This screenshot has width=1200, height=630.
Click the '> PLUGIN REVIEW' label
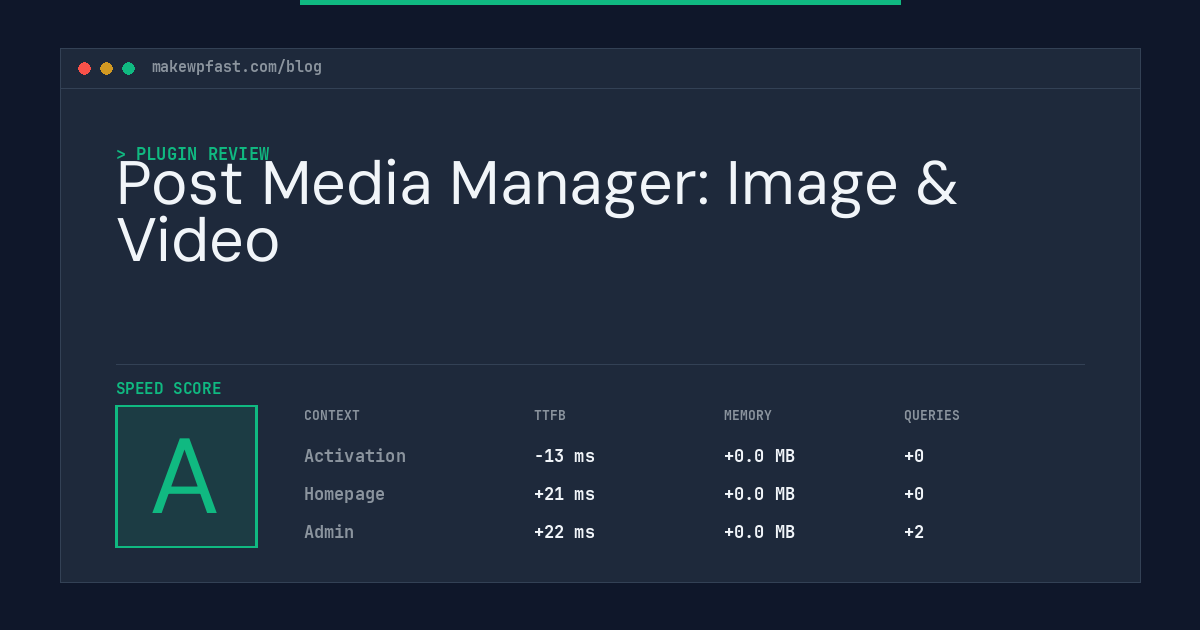(193, 154)
